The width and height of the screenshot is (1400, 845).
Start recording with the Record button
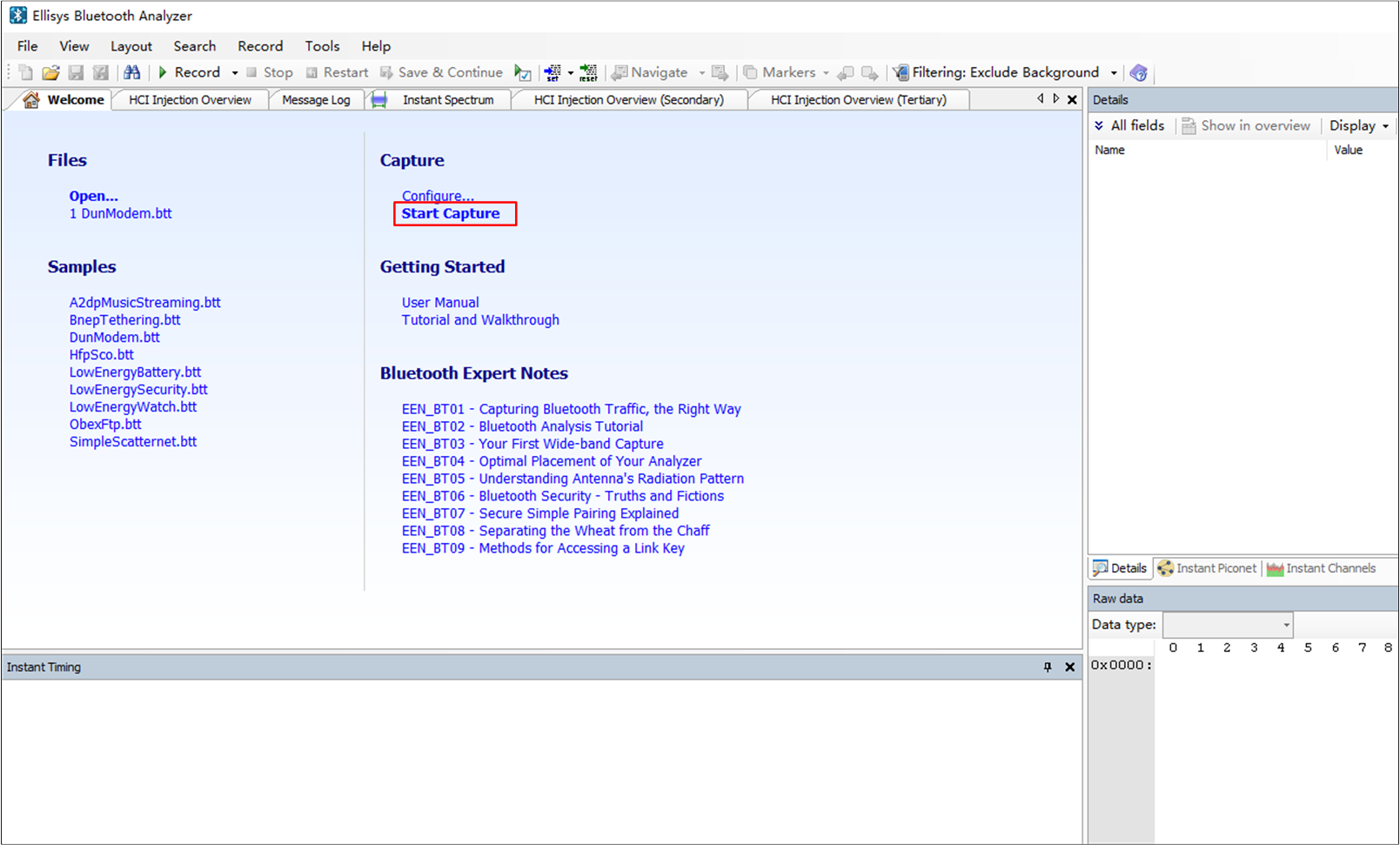point(189,73)
